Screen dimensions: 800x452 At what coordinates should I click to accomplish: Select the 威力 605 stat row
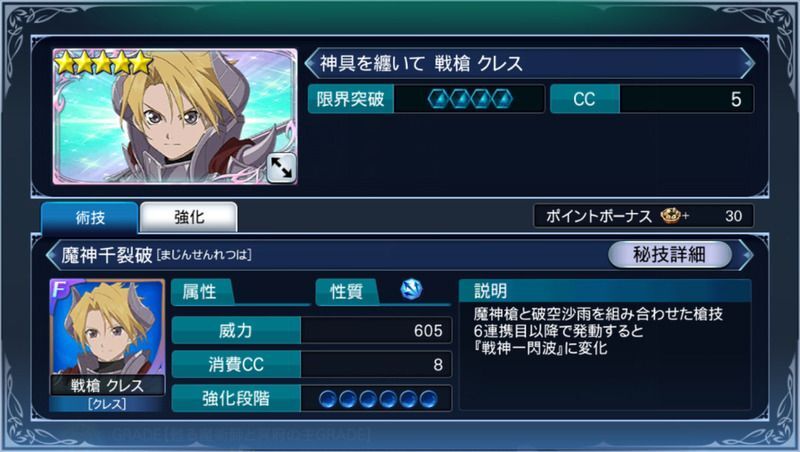pyautogui.click(x=312, y=331)
